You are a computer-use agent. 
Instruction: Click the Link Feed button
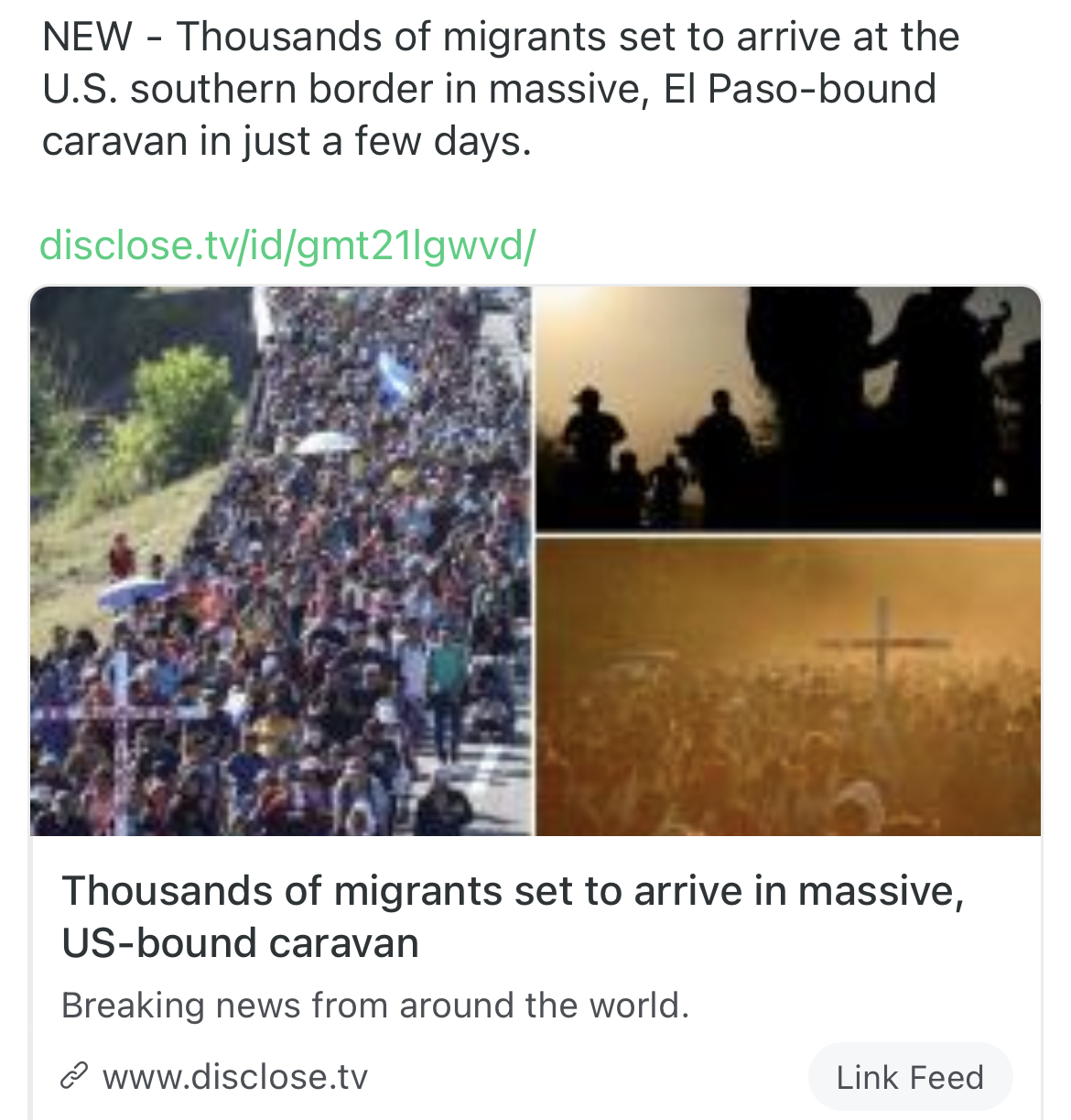click(910, 1077)
